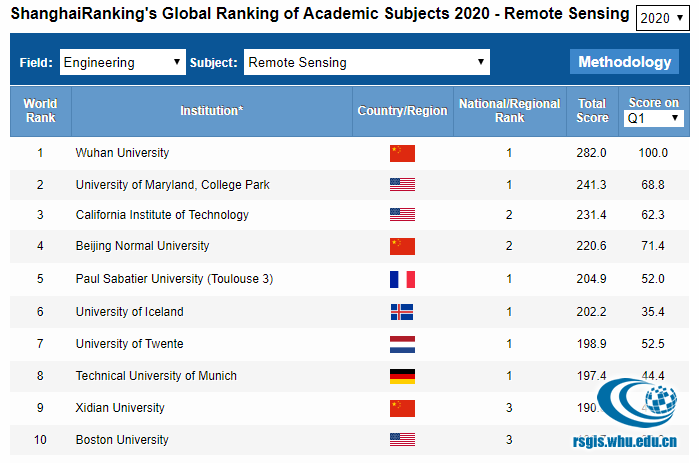Open California Institute of Technology link
The image size is (699, 463).
[x=162, y=215]
